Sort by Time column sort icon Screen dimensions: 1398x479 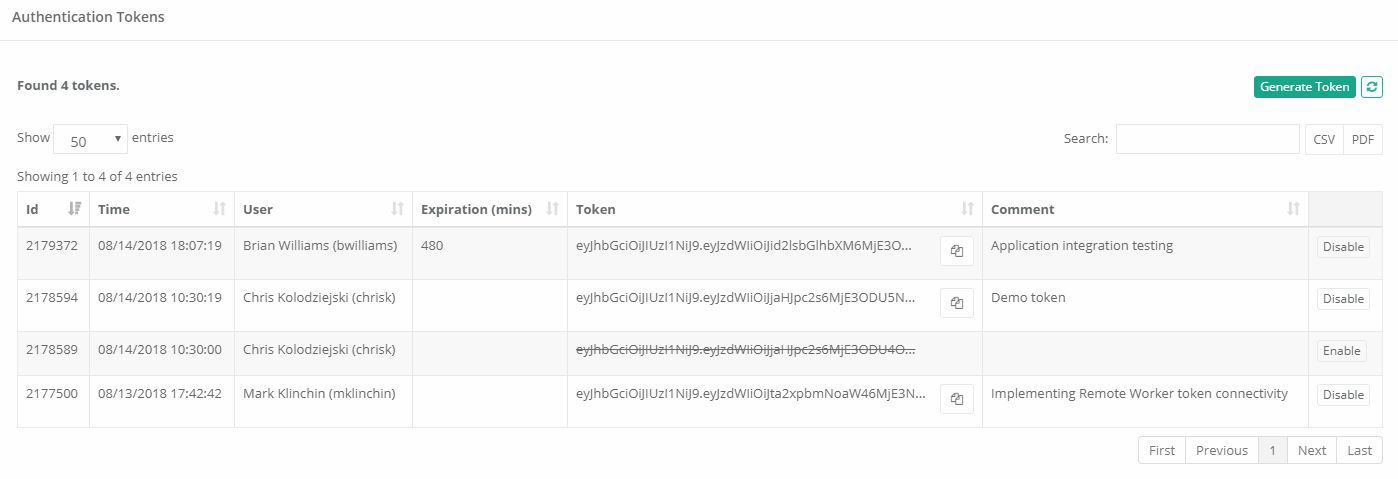point(220,209)
